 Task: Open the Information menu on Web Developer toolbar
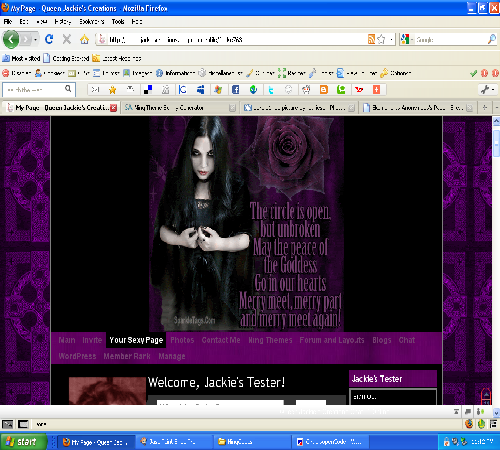[x=176, y=73]
